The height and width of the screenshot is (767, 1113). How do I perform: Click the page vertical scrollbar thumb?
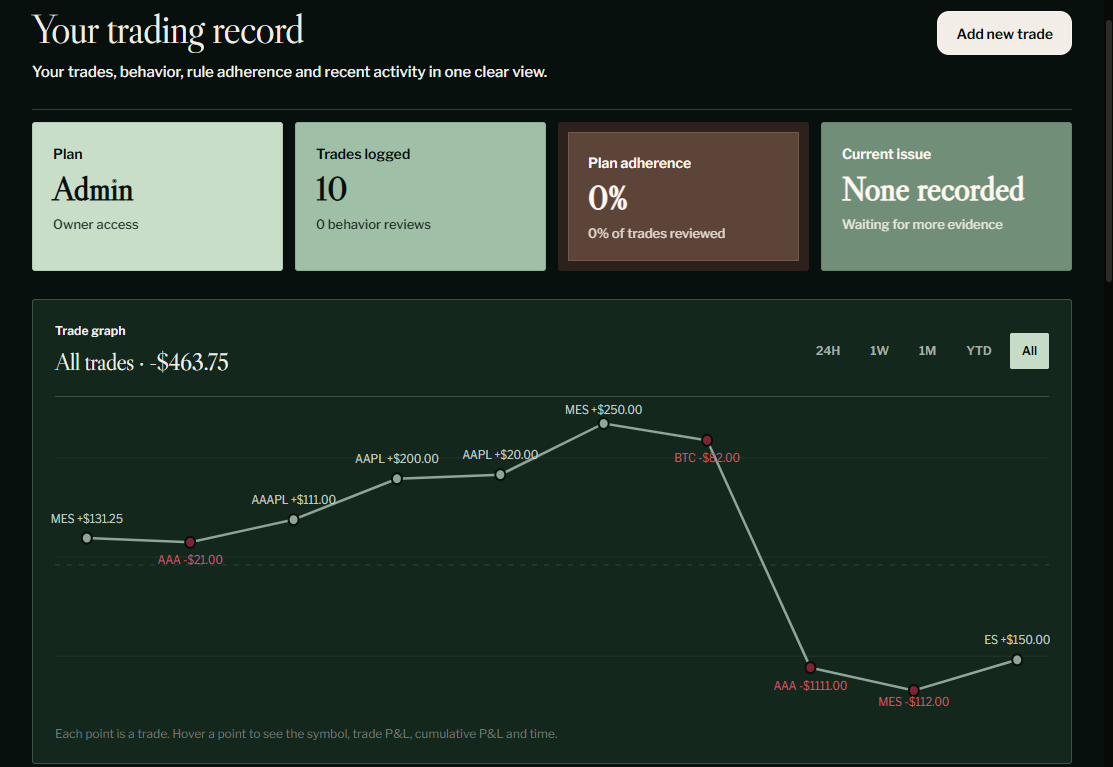1109,153
